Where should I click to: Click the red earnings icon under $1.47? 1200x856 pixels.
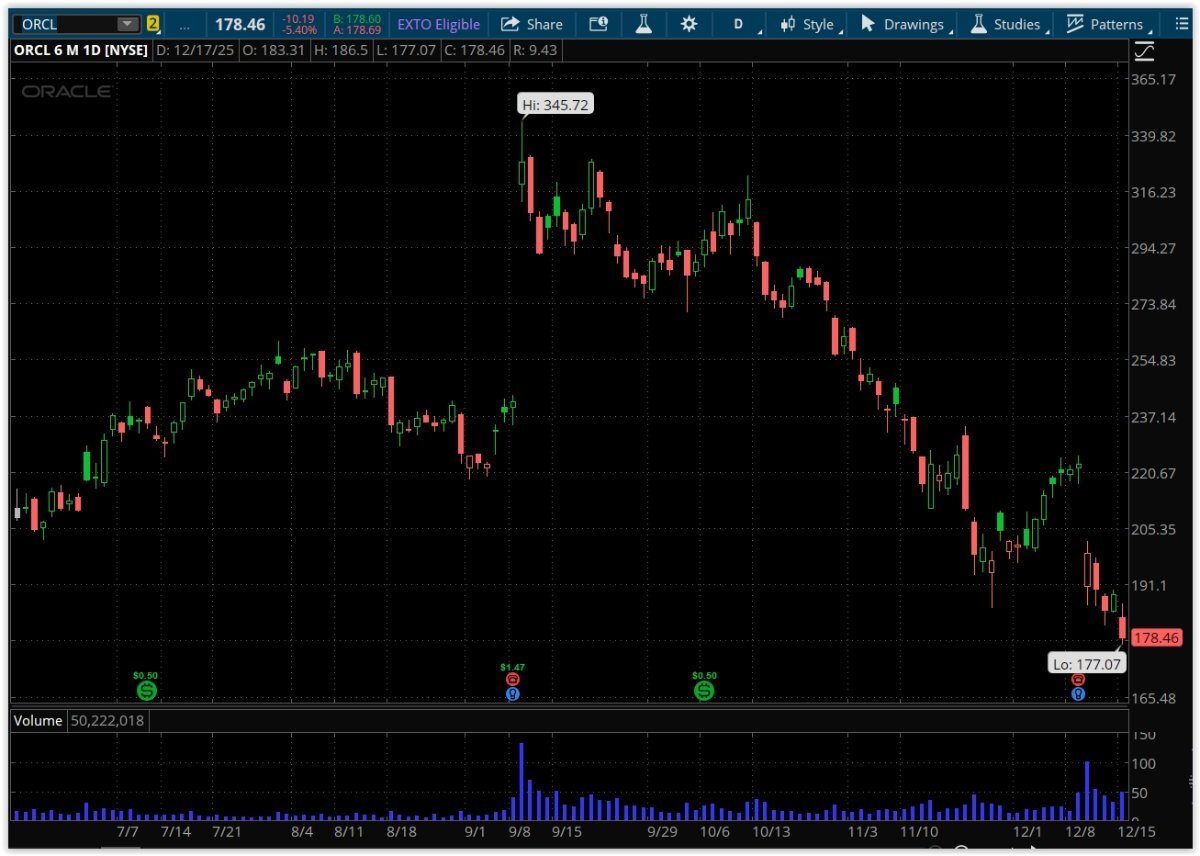(x=513, y=679)
